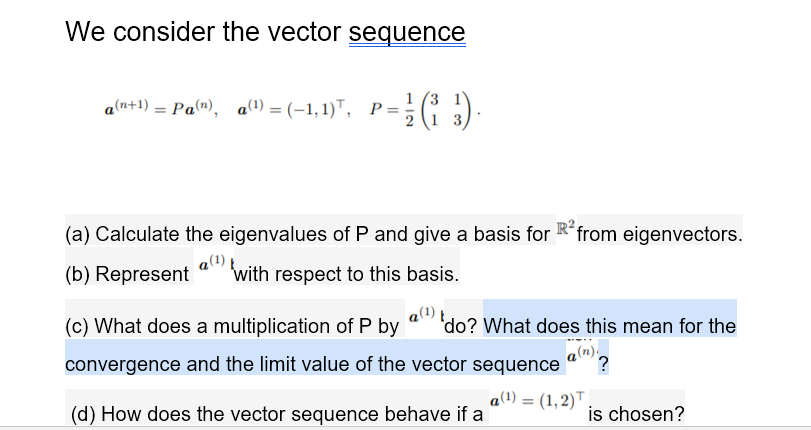Click the a(1) symbol in part (b)

tap(212, 263)
